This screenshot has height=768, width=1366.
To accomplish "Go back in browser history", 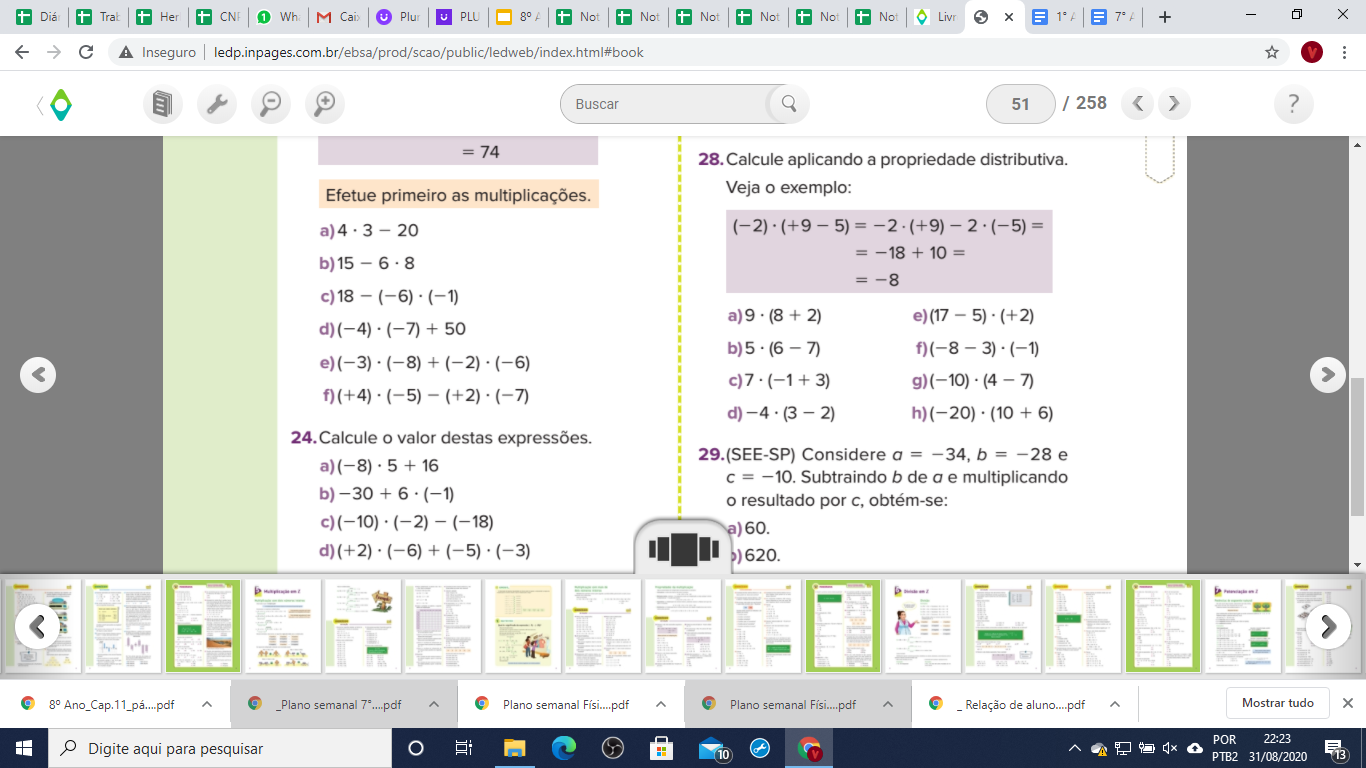I will 24,52.
